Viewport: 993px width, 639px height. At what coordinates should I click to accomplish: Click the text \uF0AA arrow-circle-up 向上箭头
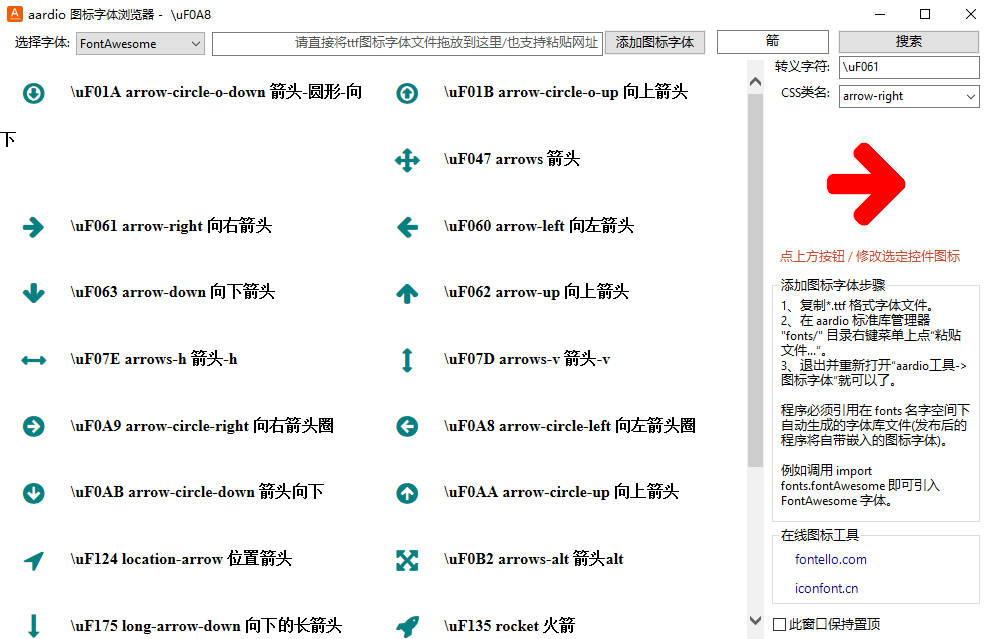[x=562, y=492]
